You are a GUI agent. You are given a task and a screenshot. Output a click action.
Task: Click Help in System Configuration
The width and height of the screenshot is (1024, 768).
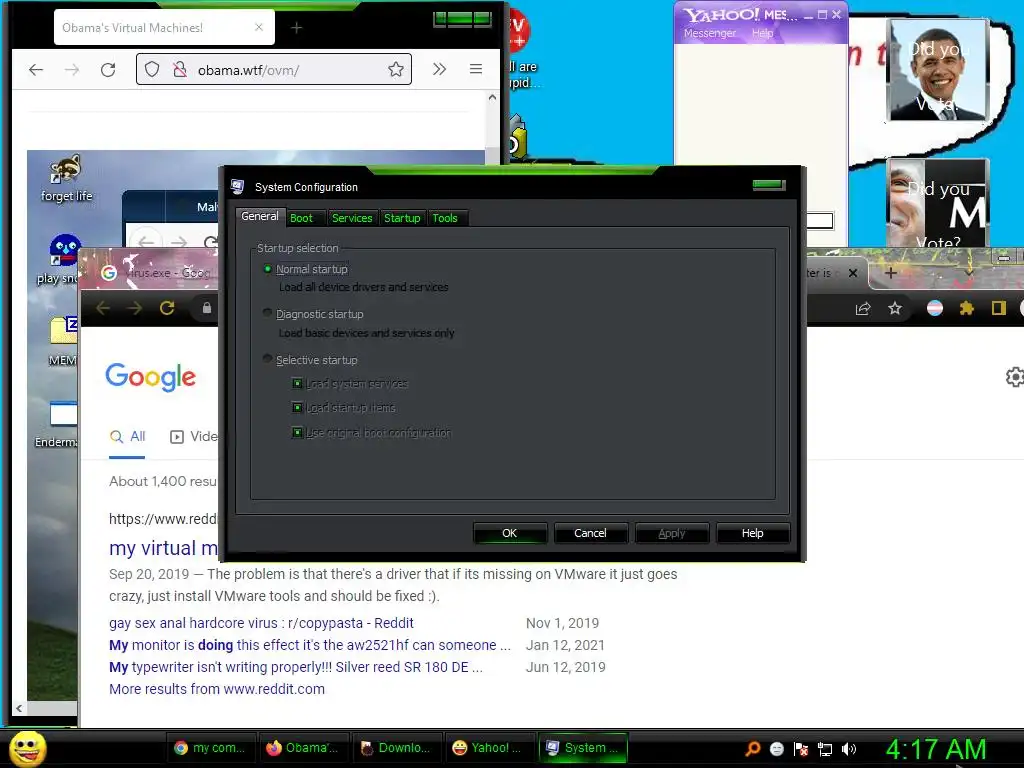pyautogui.click(x=752, y=533)
